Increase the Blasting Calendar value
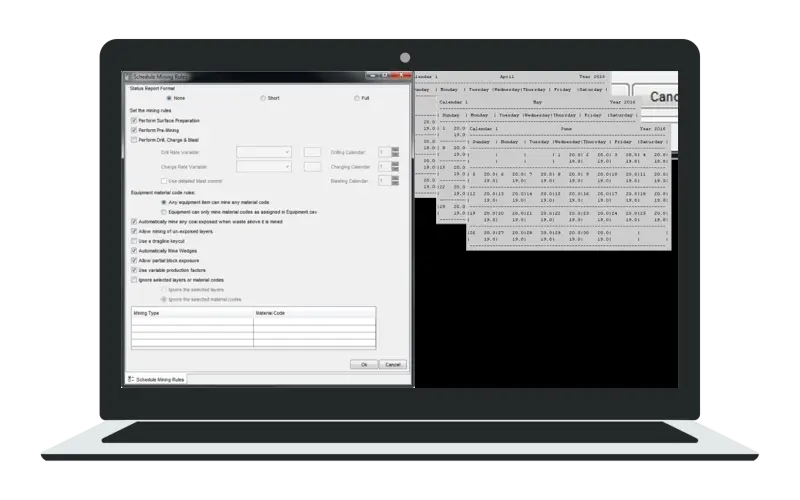The image size is (800, 500). tap(395, 178)
